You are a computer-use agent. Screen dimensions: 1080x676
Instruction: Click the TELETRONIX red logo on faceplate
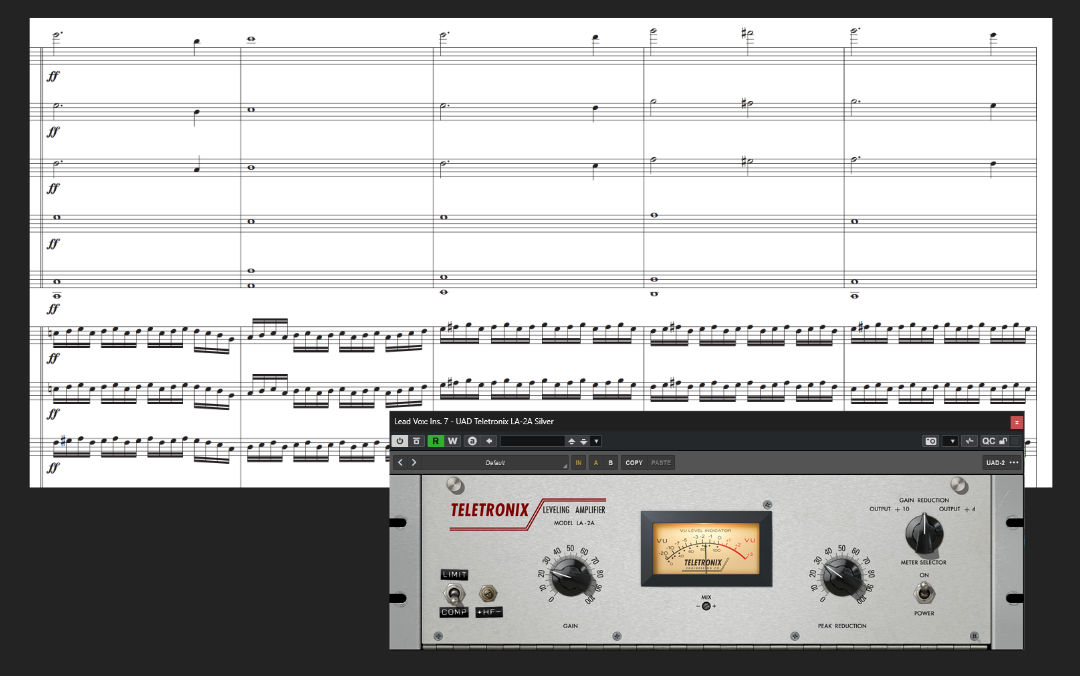tap(490, 510)
